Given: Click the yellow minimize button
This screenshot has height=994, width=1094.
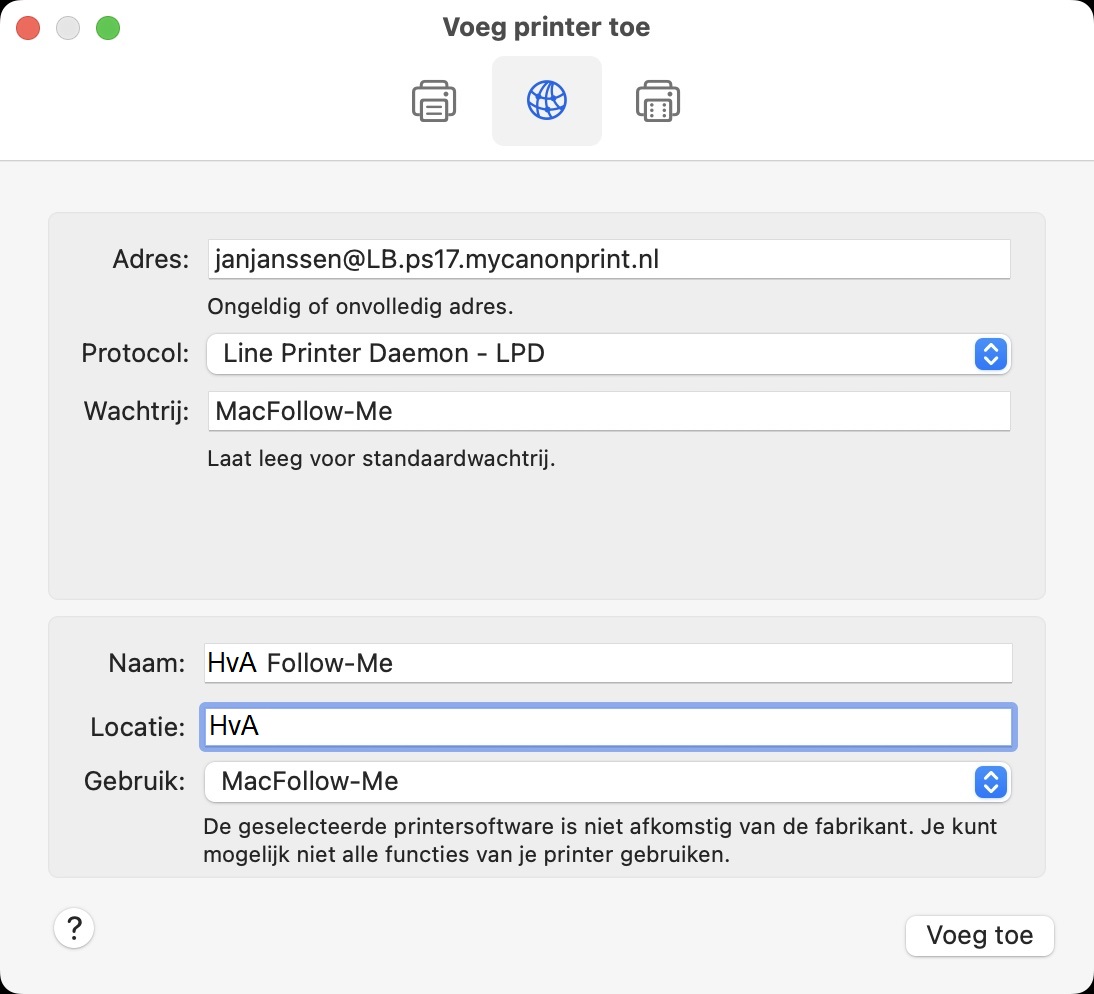Looking at the screenshot, I should pyautogui.click(x=68, y=27).
